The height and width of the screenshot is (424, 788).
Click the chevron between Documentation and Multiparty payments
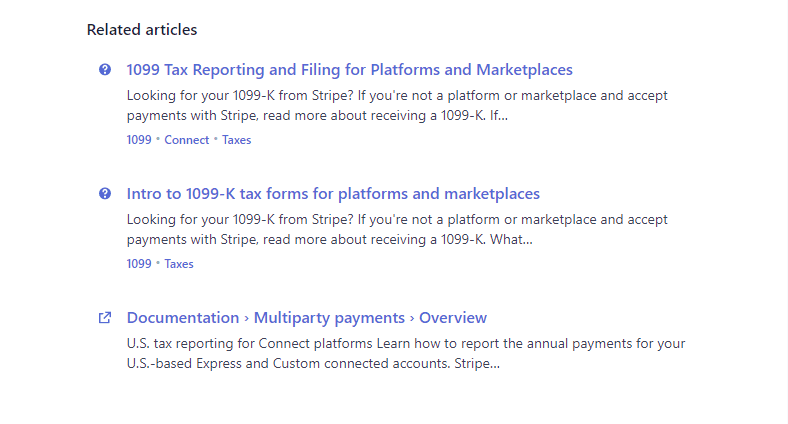tap(247, 318)
